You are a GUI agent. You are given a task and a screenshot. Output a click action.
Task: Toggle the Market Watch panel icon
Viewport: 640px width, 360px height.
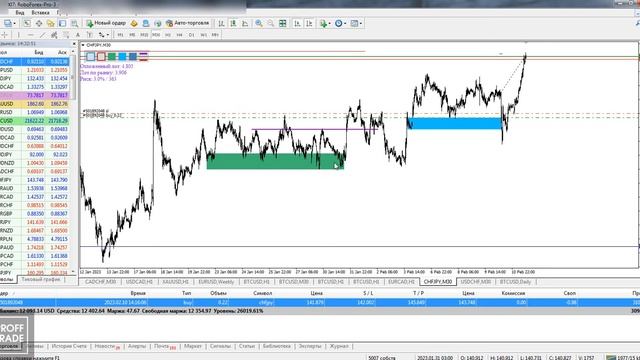click(27, 23)
